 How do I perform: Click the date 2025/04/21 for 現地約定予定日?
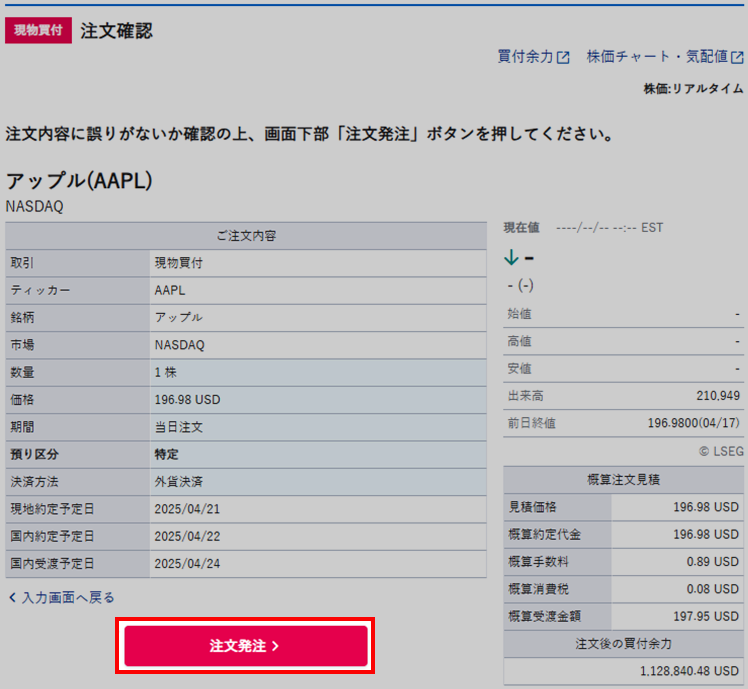click(187, 509)
